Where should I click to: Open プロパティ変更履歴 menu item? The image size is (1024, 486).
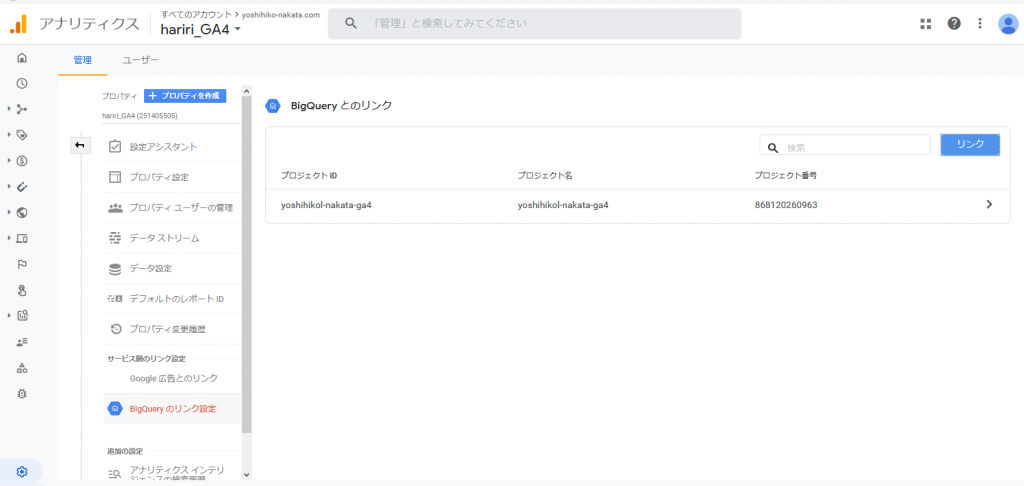click(x=172, y=329)
